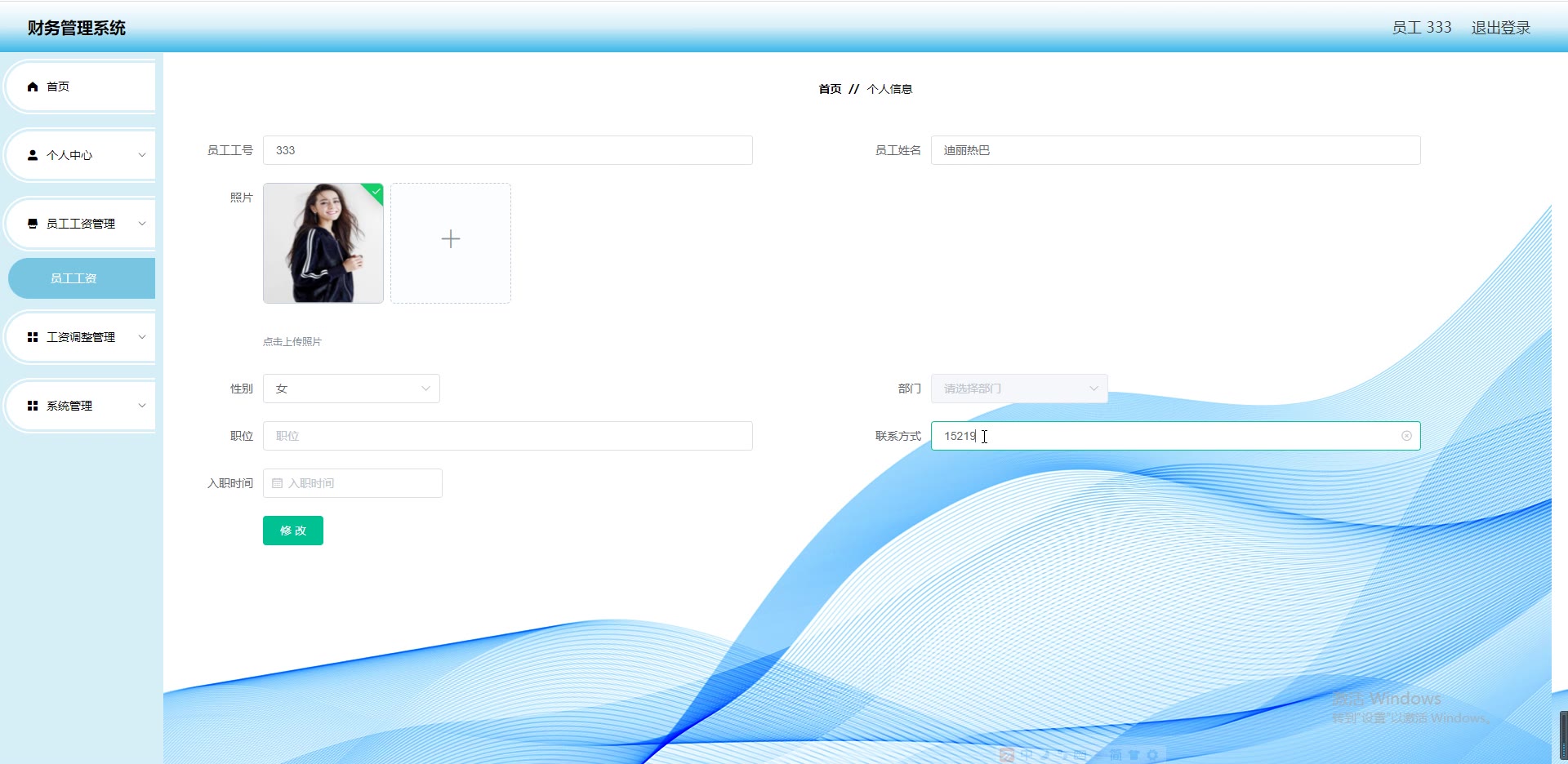Viewport: 1568px width, 764px height.
Task: Click the 财务管理系统 title
Action: [77, 28]
